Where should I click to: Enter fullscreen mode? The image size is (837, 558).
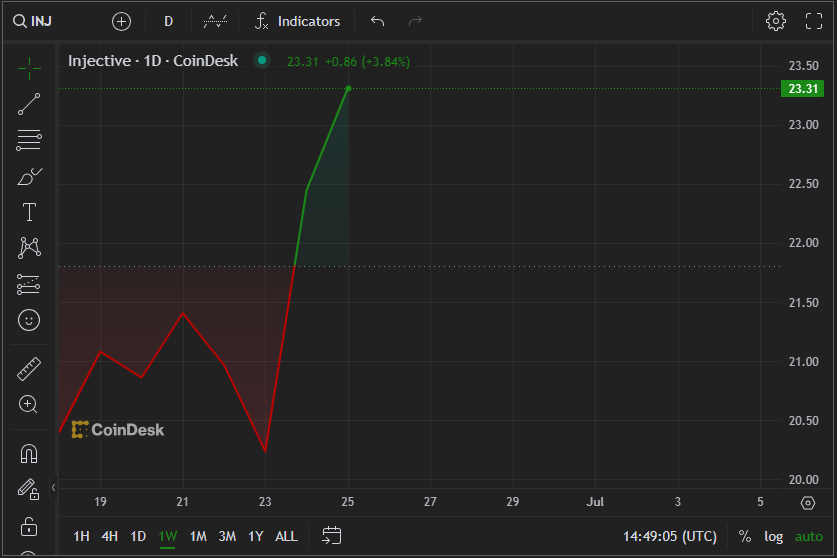click(x=814, y=21)
